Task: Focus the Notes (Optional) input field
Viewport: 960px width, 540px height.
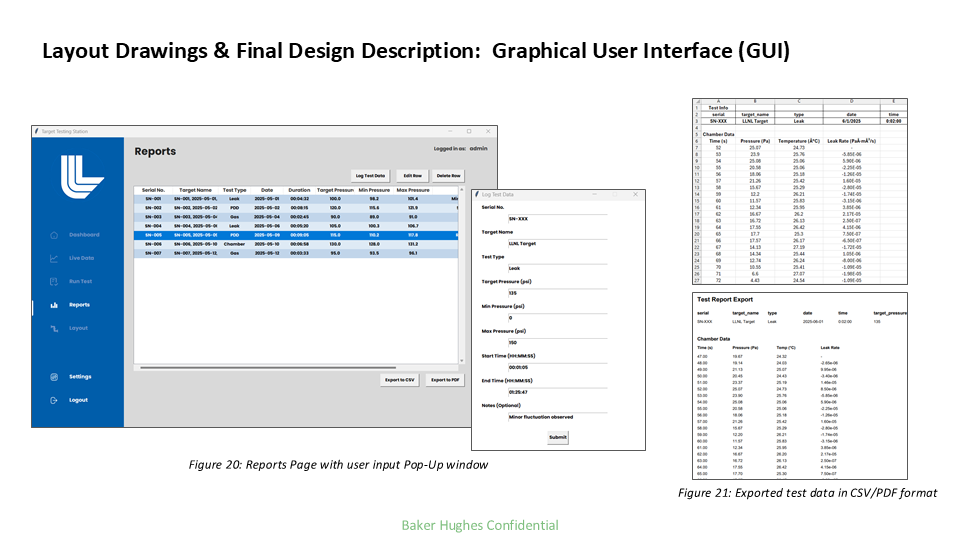Action: click(x=557, y=417)
